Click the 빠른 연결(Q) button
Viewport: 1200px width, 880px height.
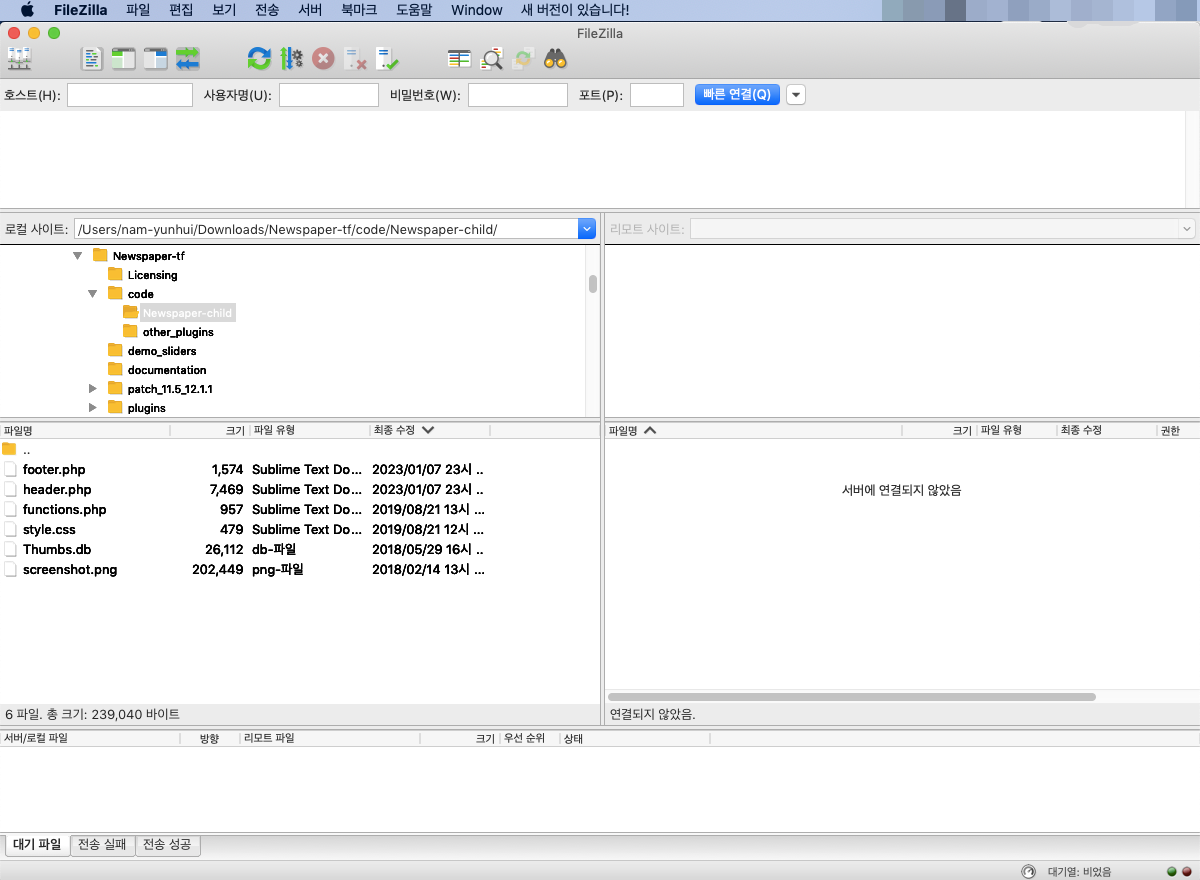(x=737, y=95)
